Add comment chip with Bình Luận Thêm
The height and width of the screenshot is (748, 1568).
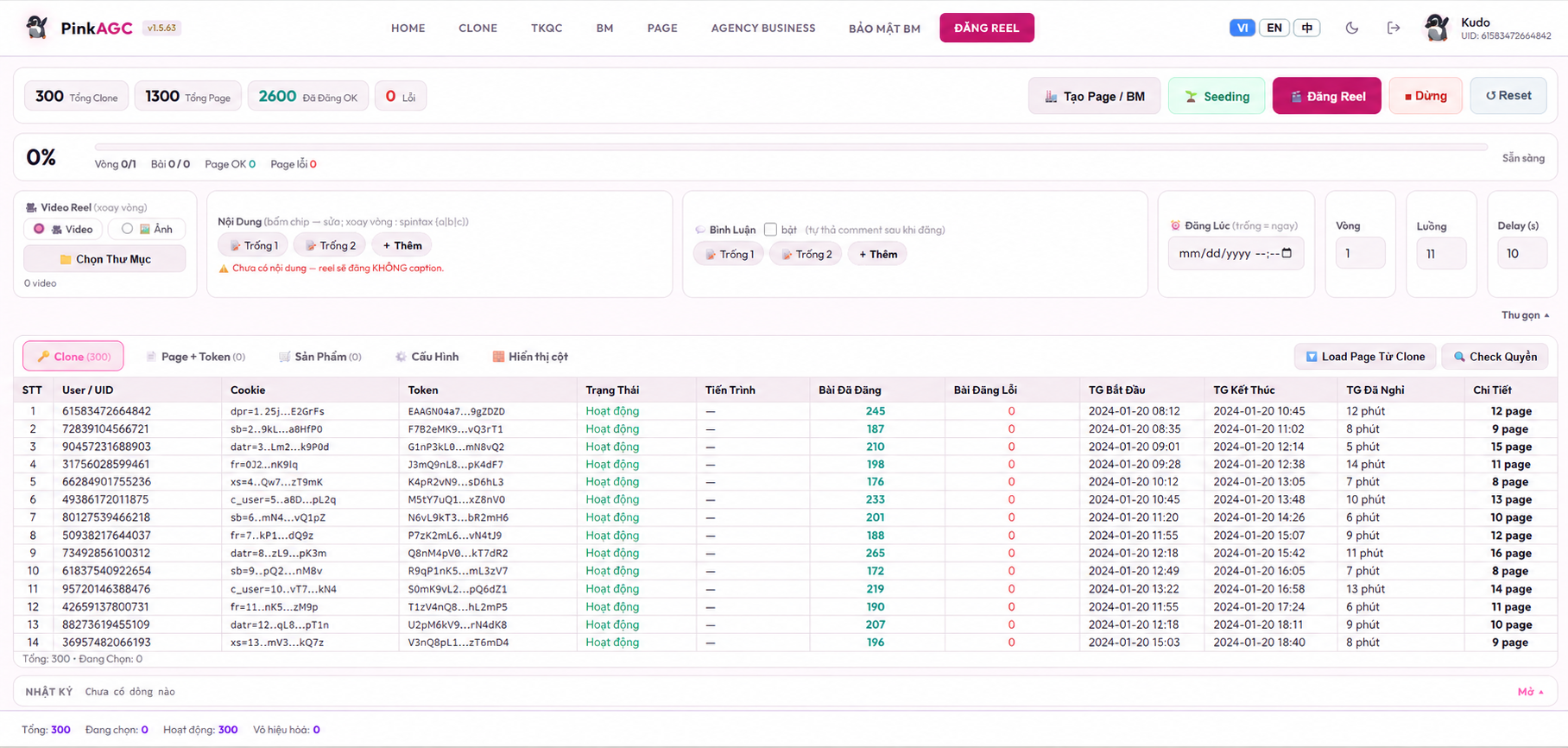point(878,254)
